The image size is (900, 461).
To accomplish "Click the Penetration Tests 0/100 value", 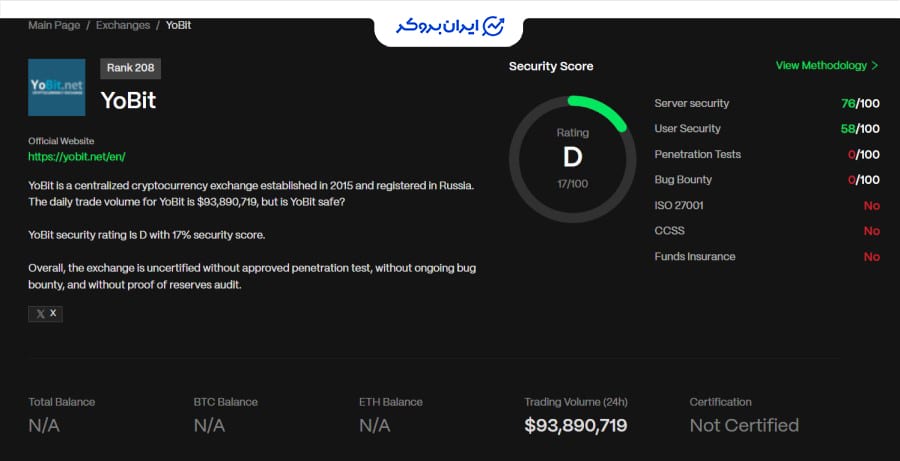I will coord(863,154).
